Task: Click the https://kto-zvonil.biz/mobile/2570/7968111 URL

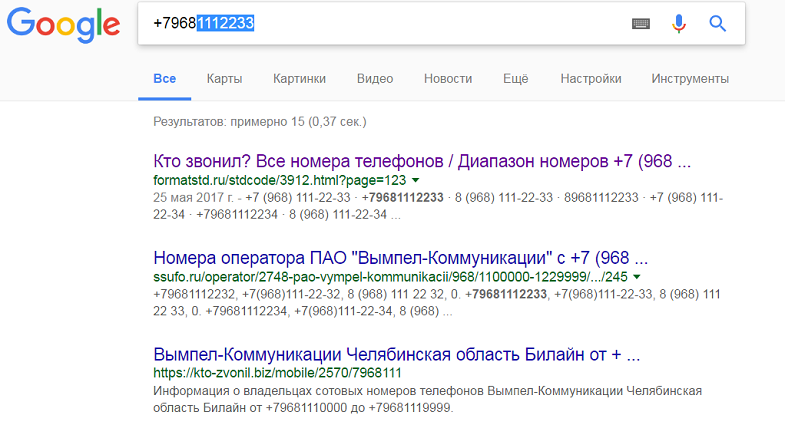Action: (x=277, y=373)
